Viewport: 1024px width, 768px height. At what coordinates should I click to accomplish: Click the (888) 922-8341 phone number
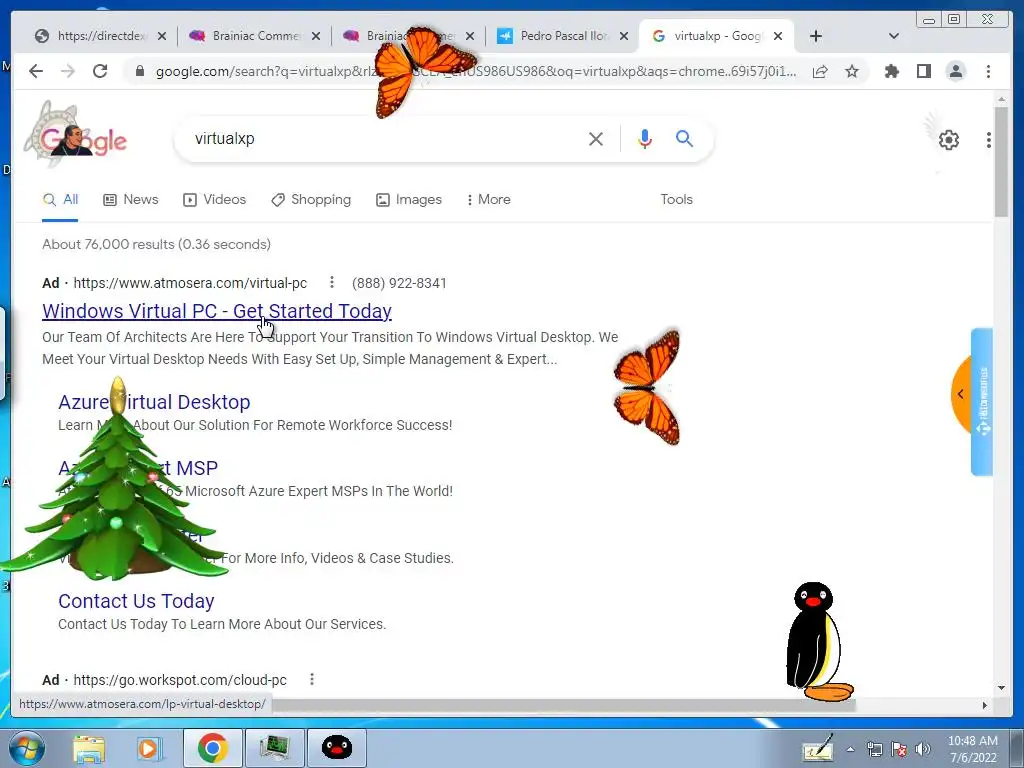pyautogui.click(x=399, y=283)
